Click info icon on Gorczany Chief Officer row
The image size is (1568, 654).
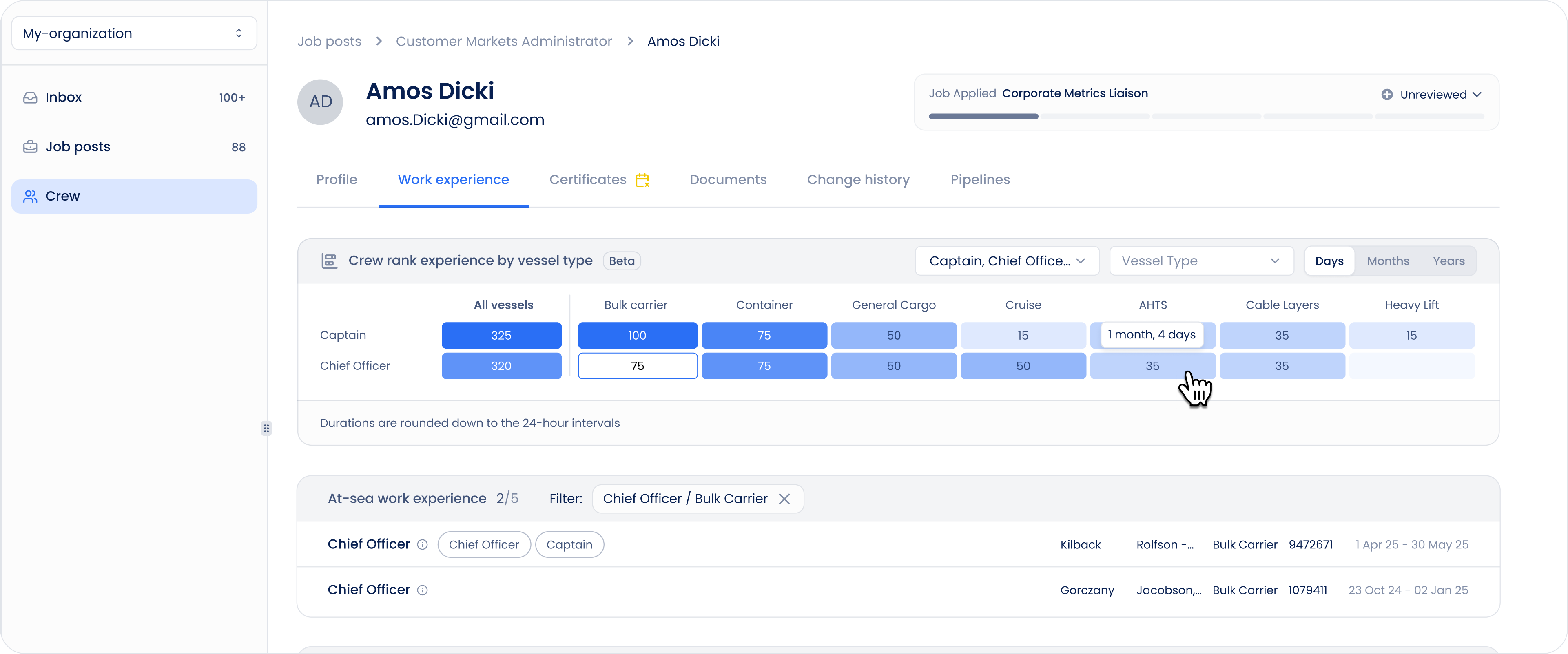click(x=423, y=590)
